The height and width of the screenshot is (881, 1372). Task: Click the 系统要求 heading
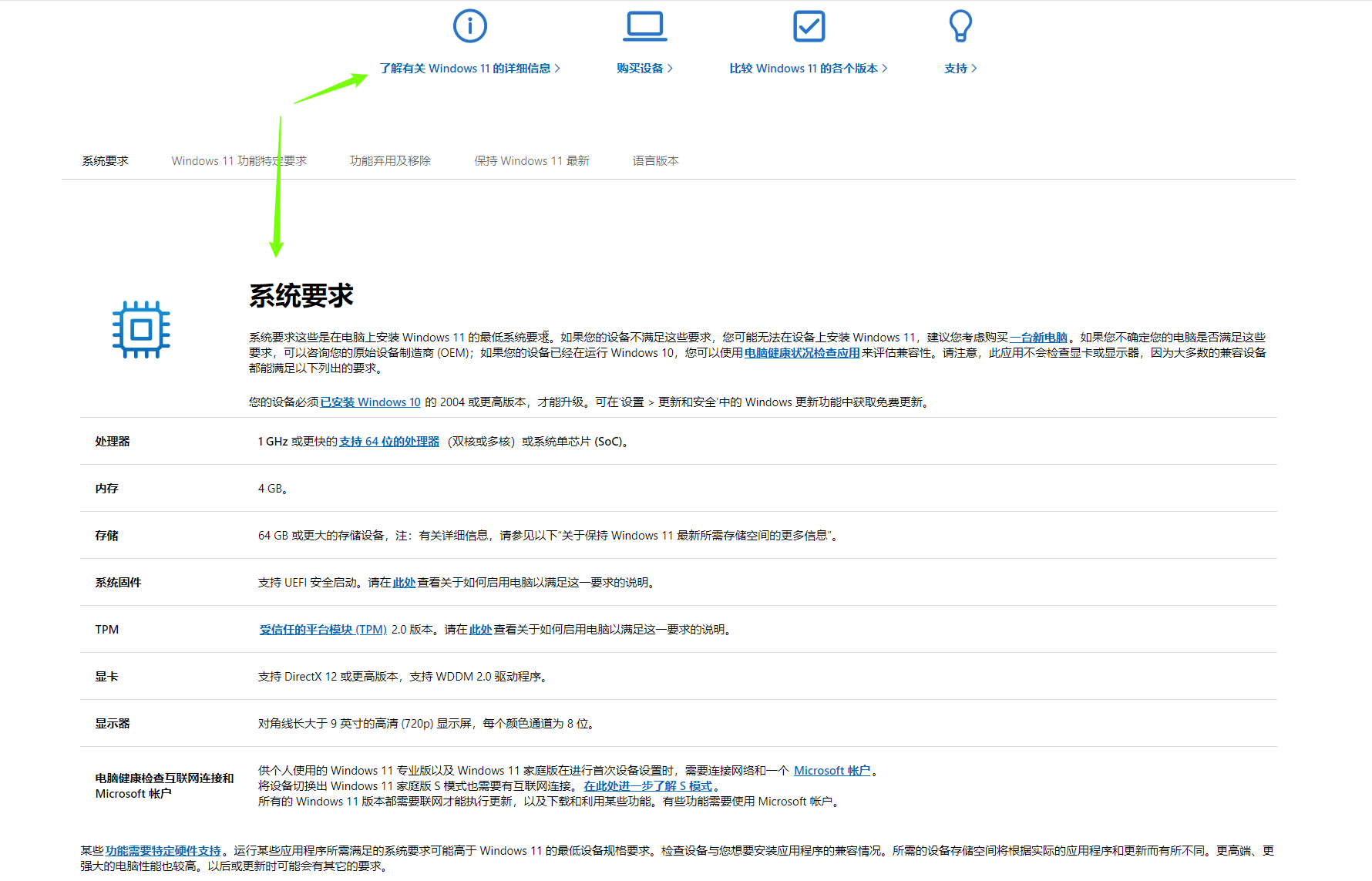[301, 296]
